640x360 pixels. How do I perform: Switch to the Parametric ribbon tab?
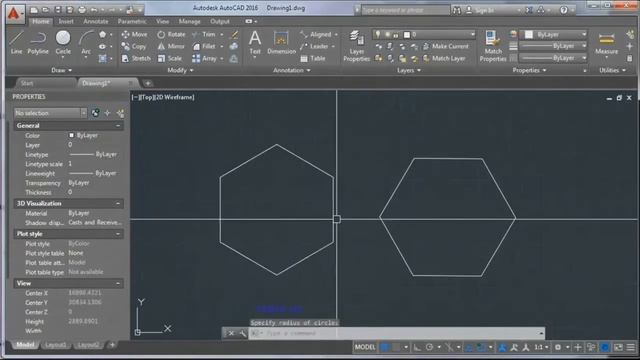(132, 21)
